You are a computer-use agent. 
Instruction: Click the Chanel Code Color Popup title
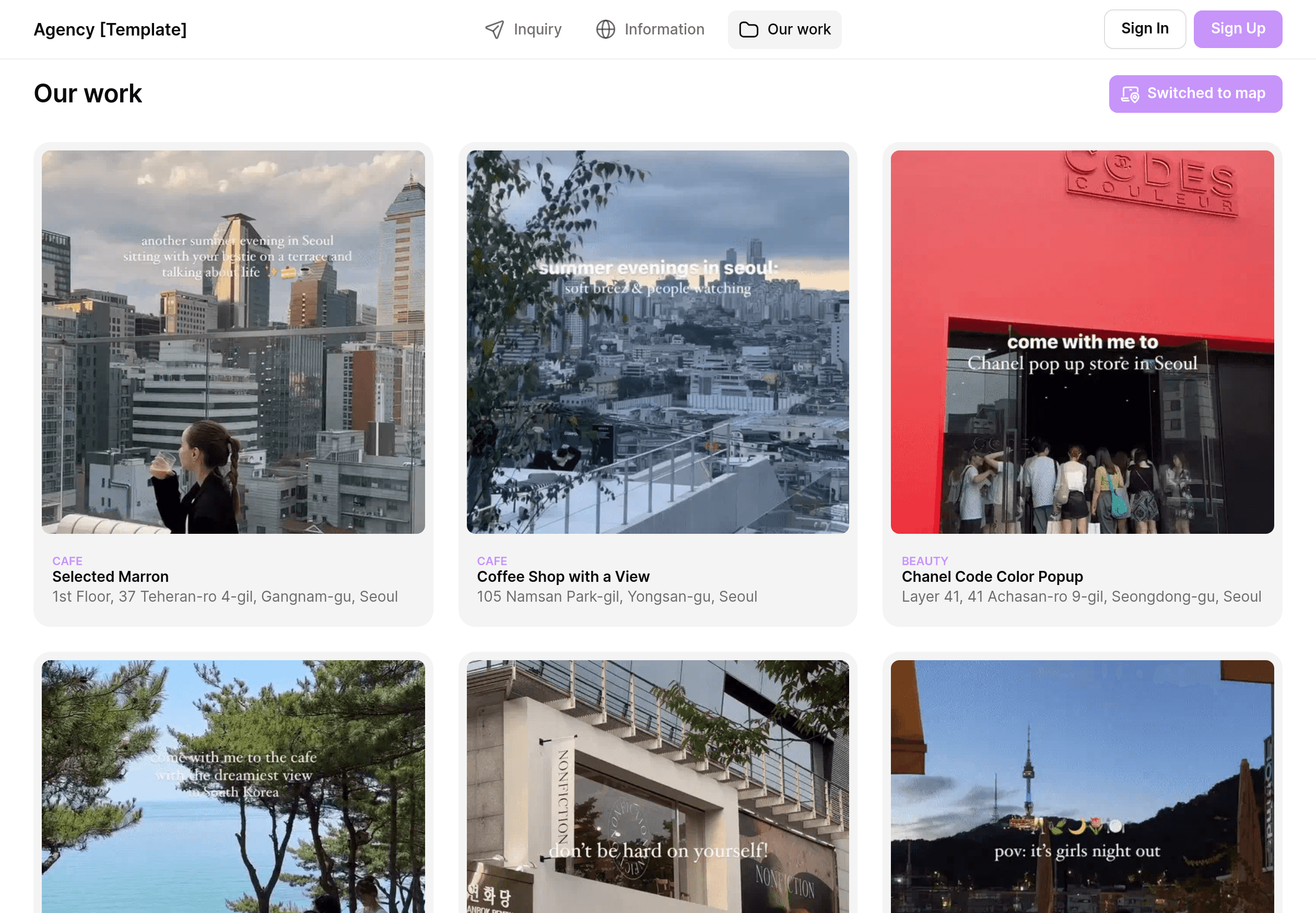pos(992,577)
